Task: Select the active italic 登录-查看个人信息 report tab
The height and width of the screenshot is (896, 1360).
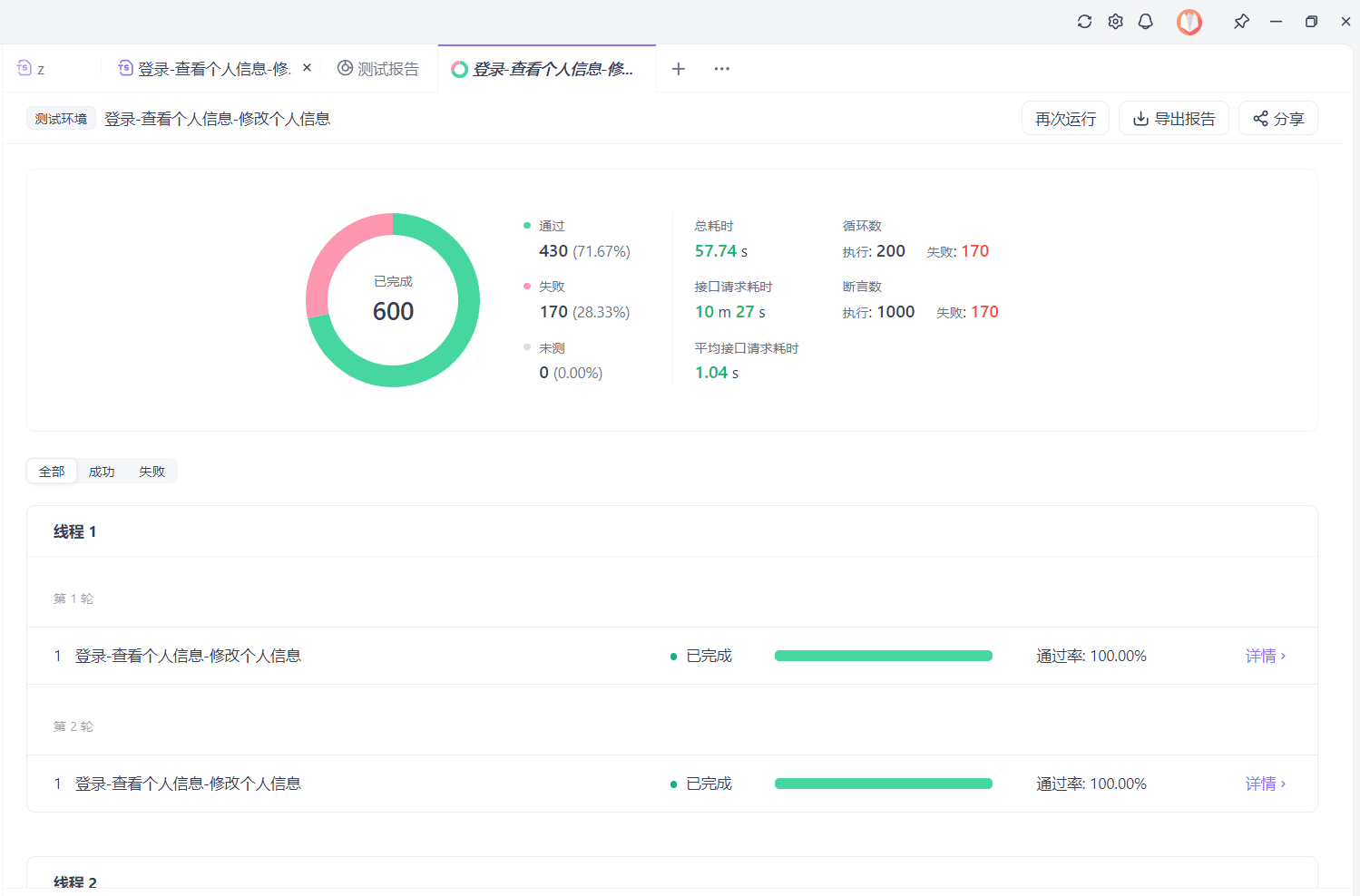Action: tap(547, 69)
